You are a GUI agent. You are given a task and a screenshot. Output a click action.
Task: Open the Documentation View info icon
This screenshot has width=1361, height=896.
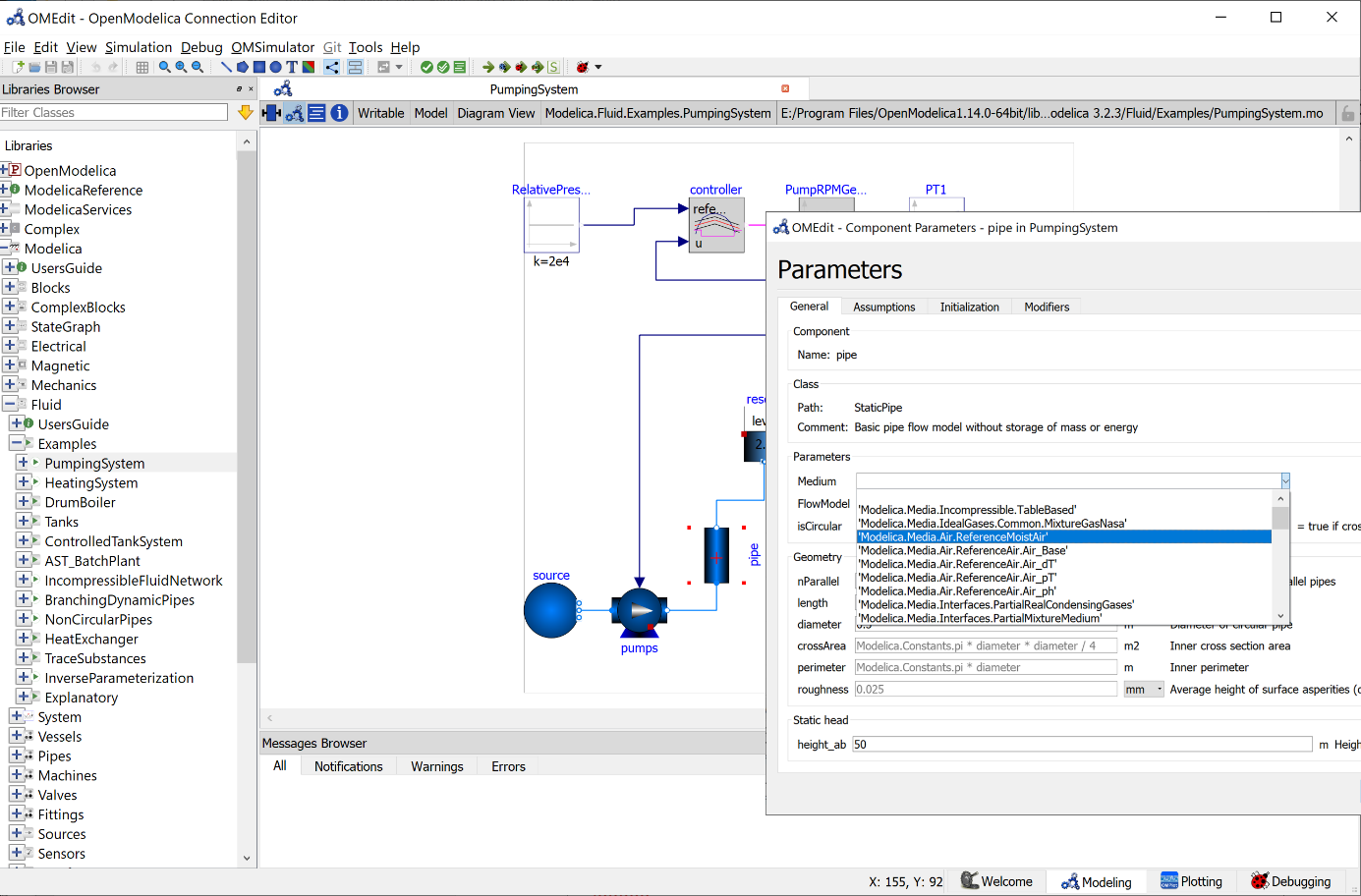click(x=339, y=113)
